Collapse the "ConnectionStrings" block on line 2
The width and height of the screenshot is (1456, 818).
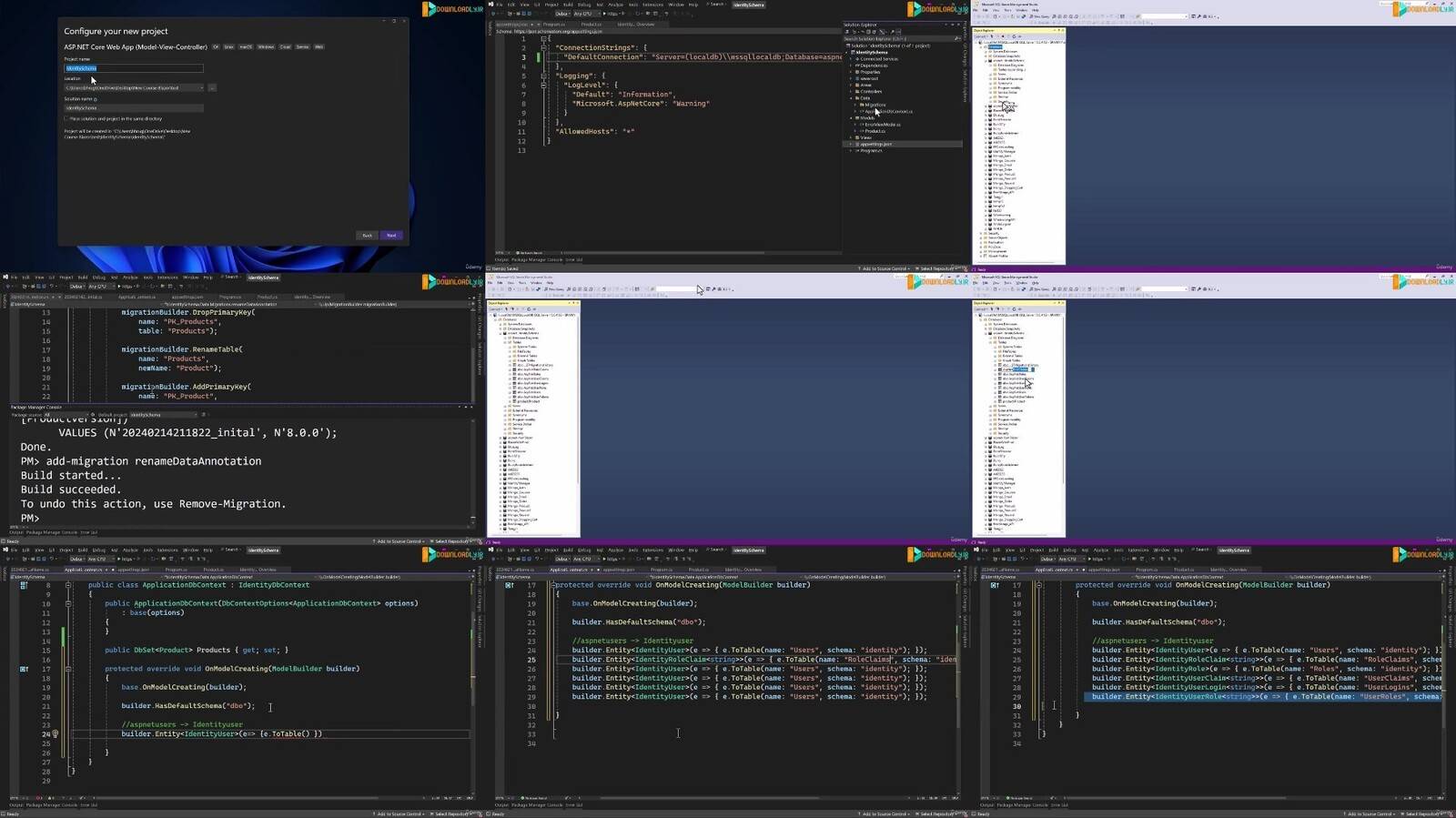pyautogui.click(x=544, y=47)
